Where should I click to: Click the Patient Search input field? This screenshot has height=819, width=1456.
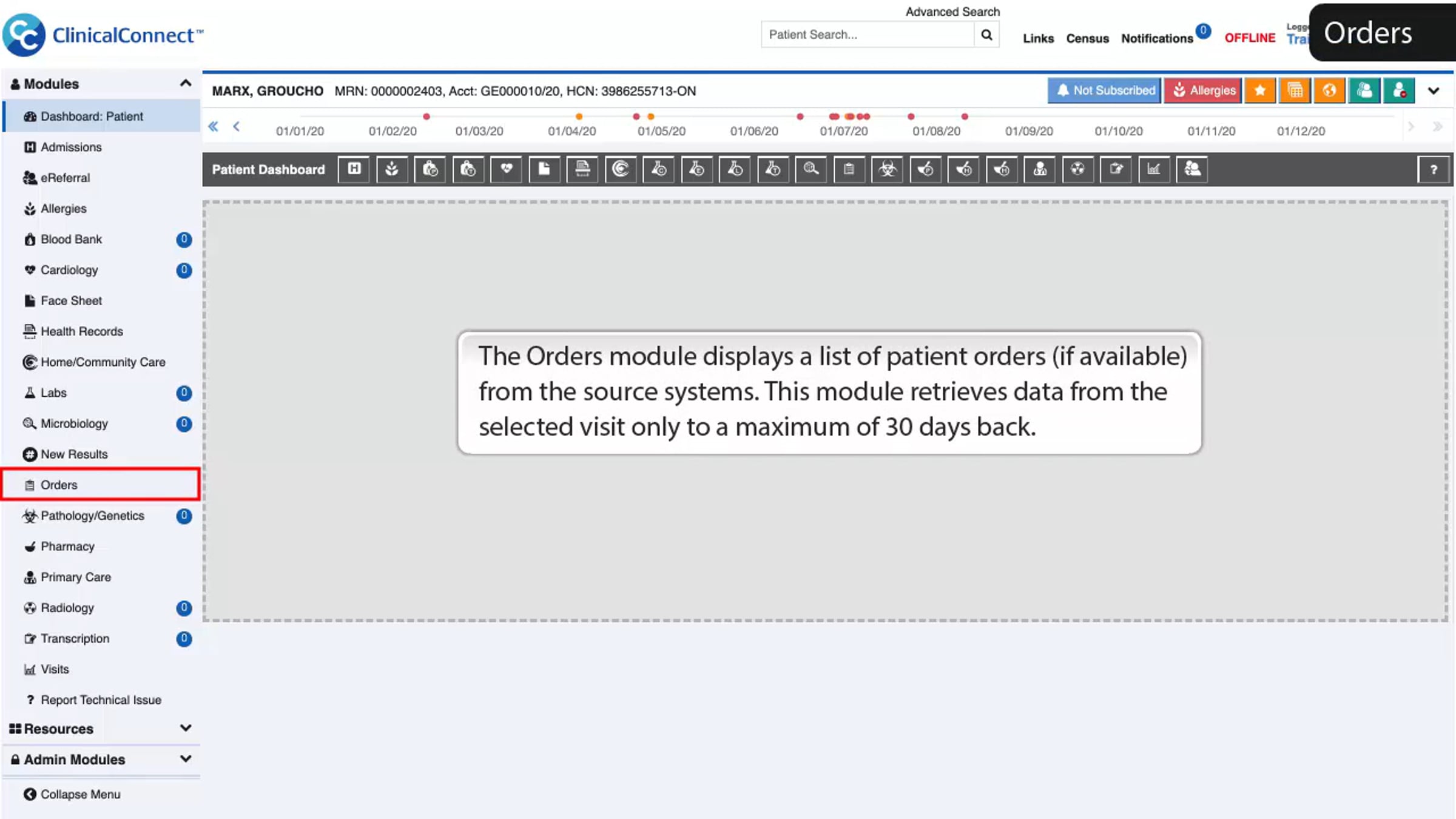pyautogui.click(x=868, y=35)
